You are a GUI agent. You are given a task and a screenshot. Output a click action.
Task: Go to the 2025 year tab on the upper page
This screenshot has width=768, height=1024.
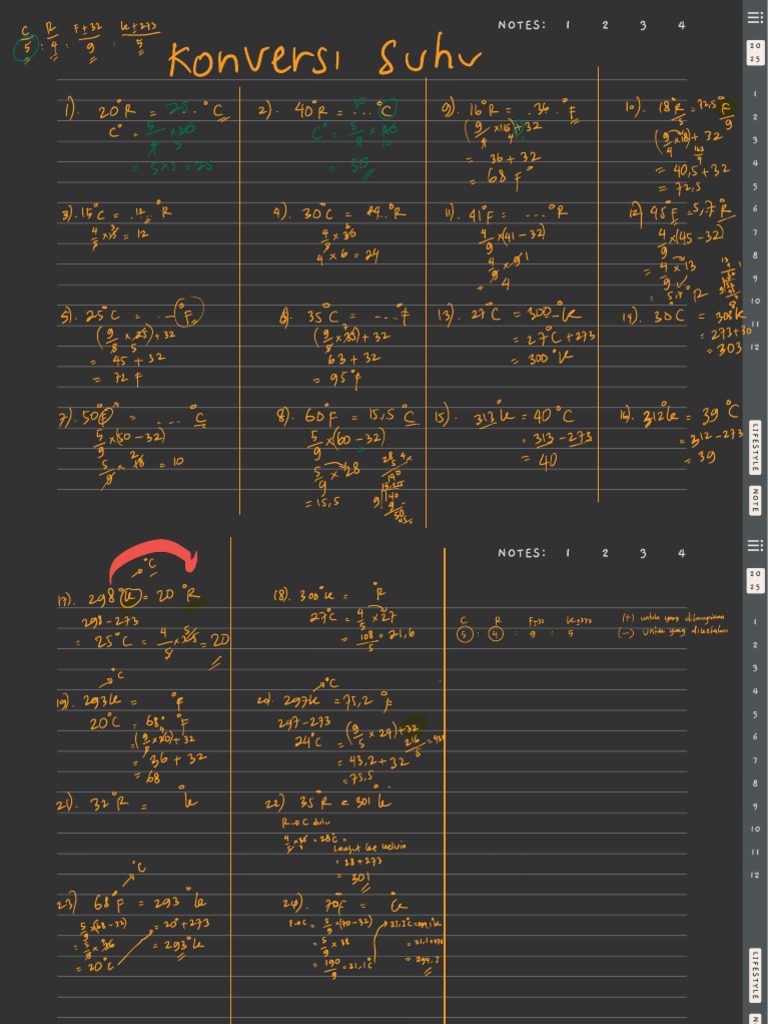tap(755, 53)
